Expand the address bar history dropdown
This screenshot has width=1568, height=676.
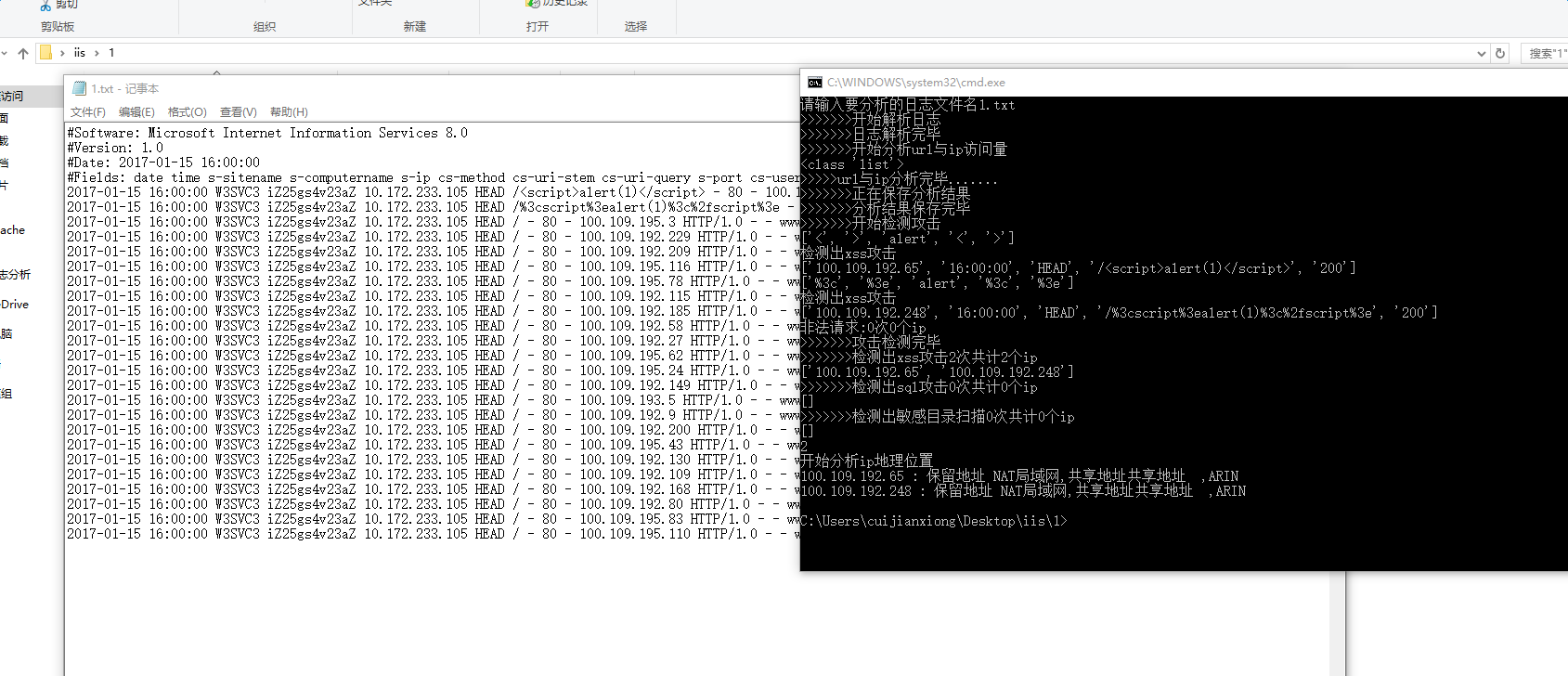(x=1482, y=53)
